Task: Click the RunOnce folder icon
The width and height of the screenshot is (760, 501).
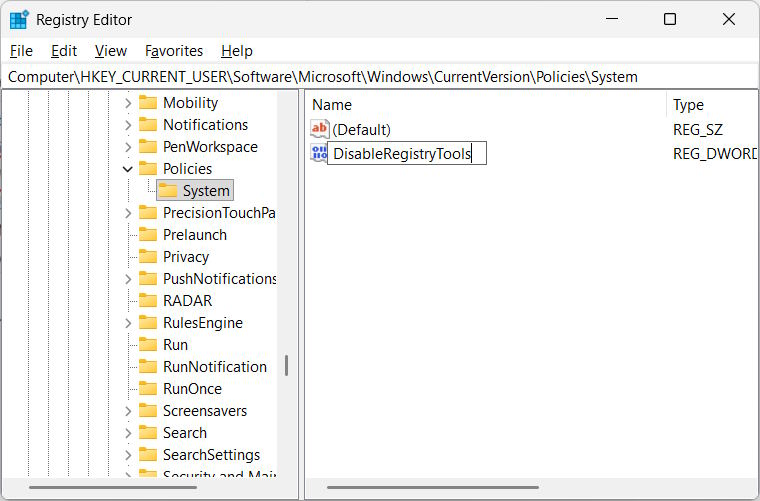Action: [148, 389]
